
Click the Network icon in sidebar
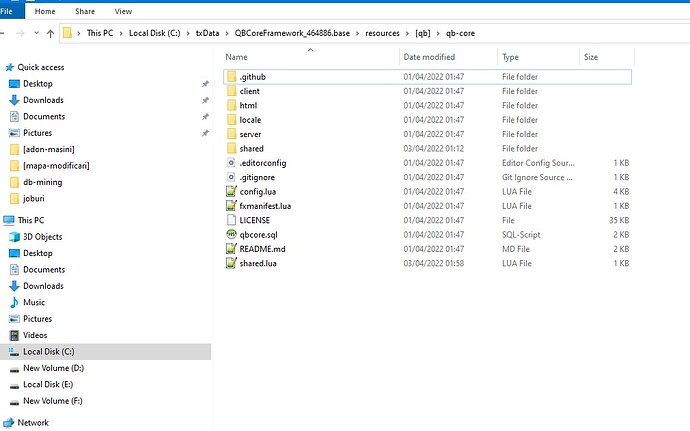pyautogui.click(x=9, y=423)
